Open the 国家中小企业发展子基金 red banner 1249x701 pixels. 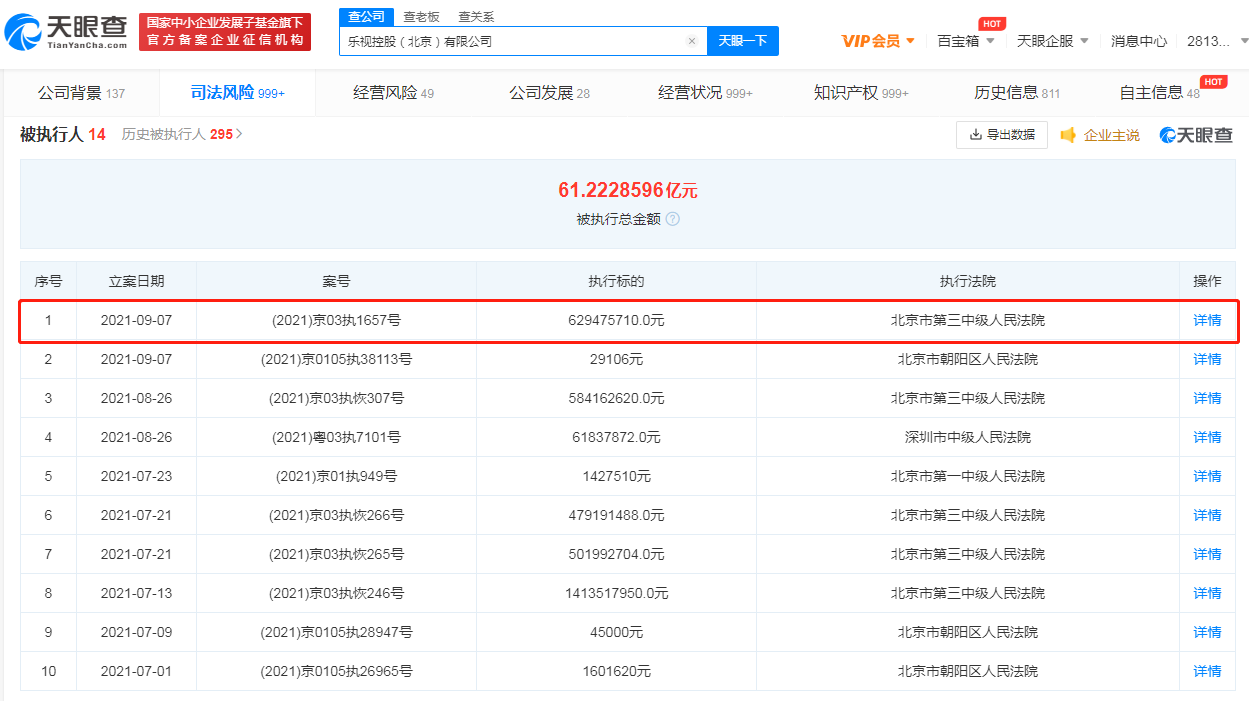click(225, 31)
